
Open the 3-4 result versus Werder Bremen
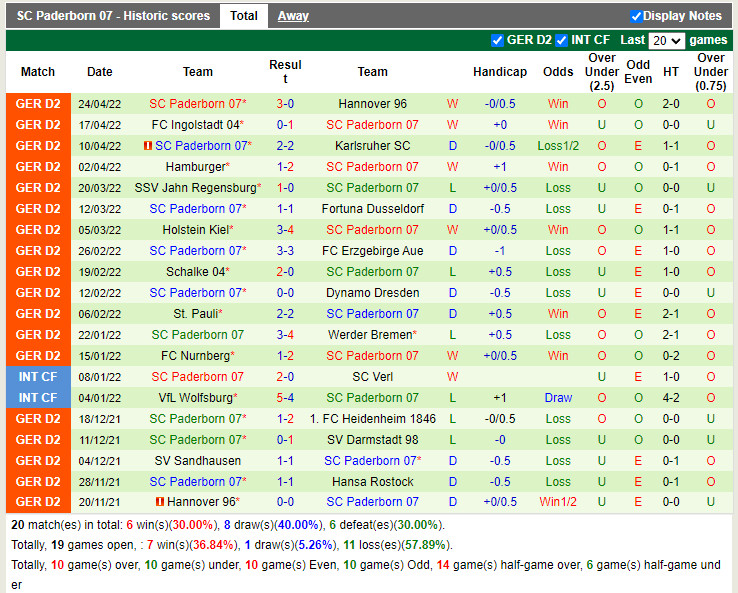pyautogui.click(x=285, y=335)
